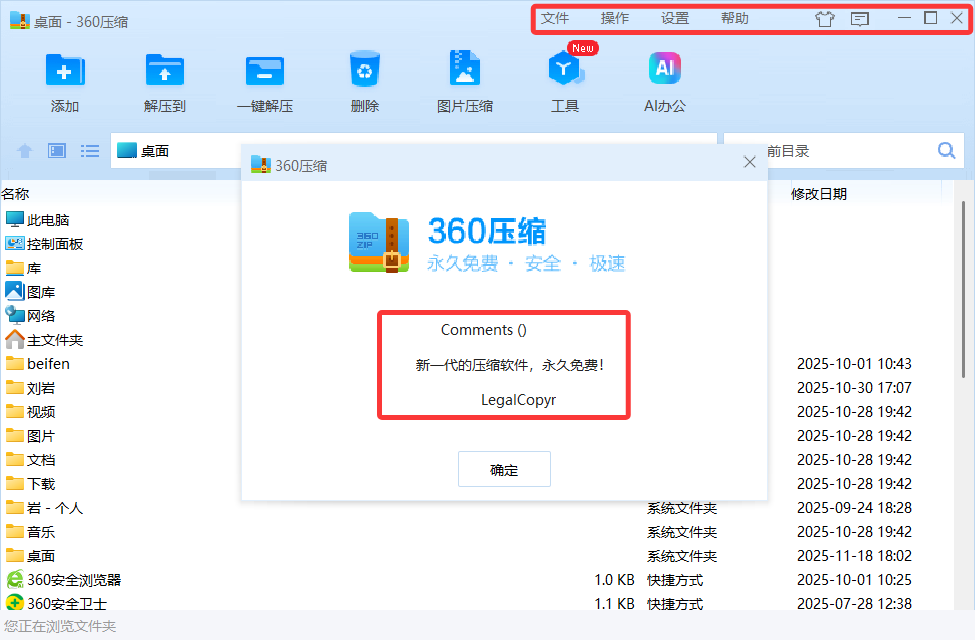
Task: Open the feedback message icon
Action: (860, 19)
